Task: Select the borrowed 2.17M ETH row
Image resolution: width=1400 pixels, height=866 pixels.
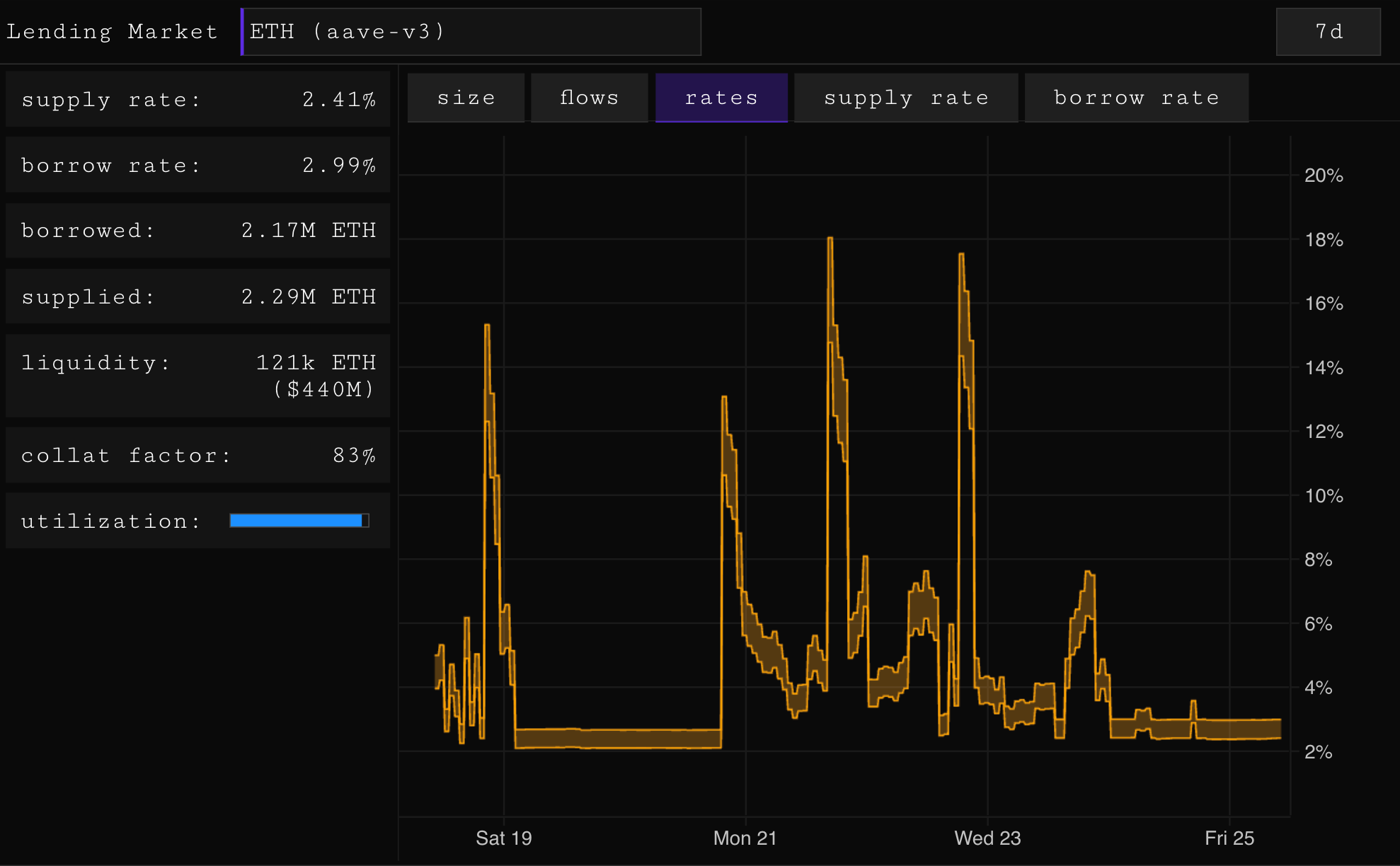Action: click(x=197, y=231)
